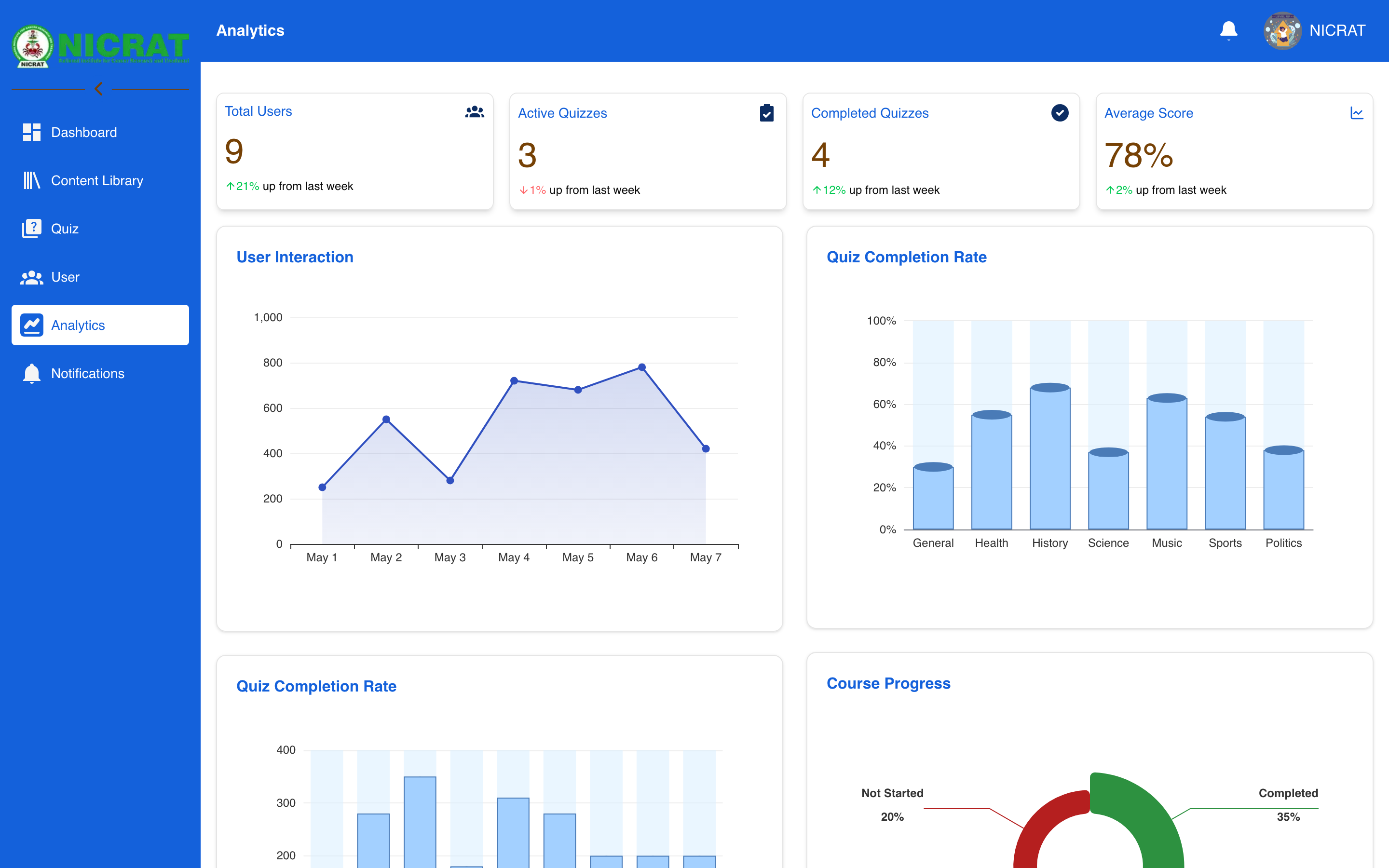Click the May 6 data point on line chart
Image resolution: width=1389 pixels, height=868 pixels.
pos(642,367)
